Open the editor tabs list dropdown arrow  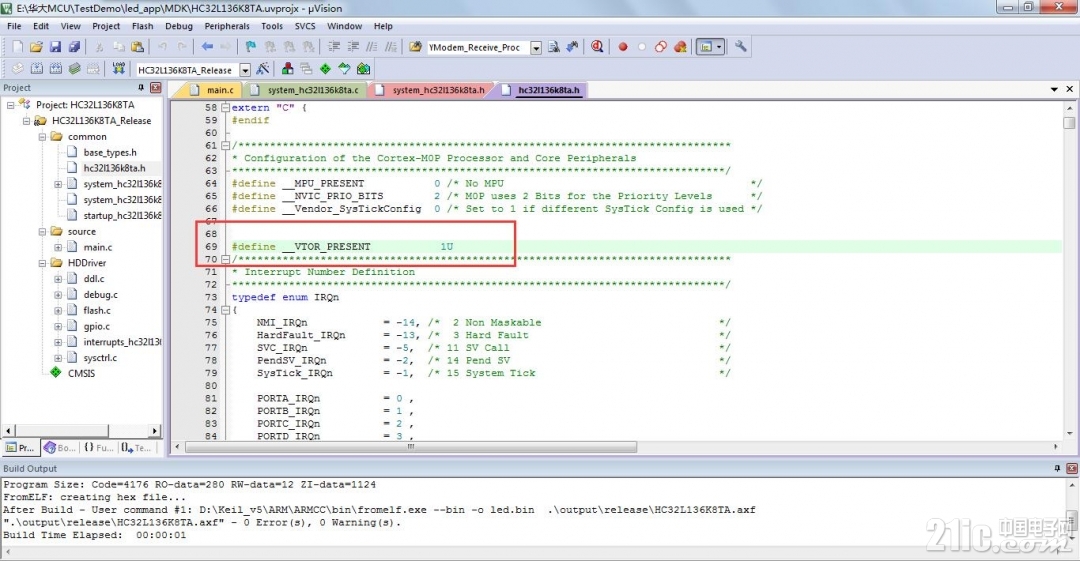coord(1054,90)
